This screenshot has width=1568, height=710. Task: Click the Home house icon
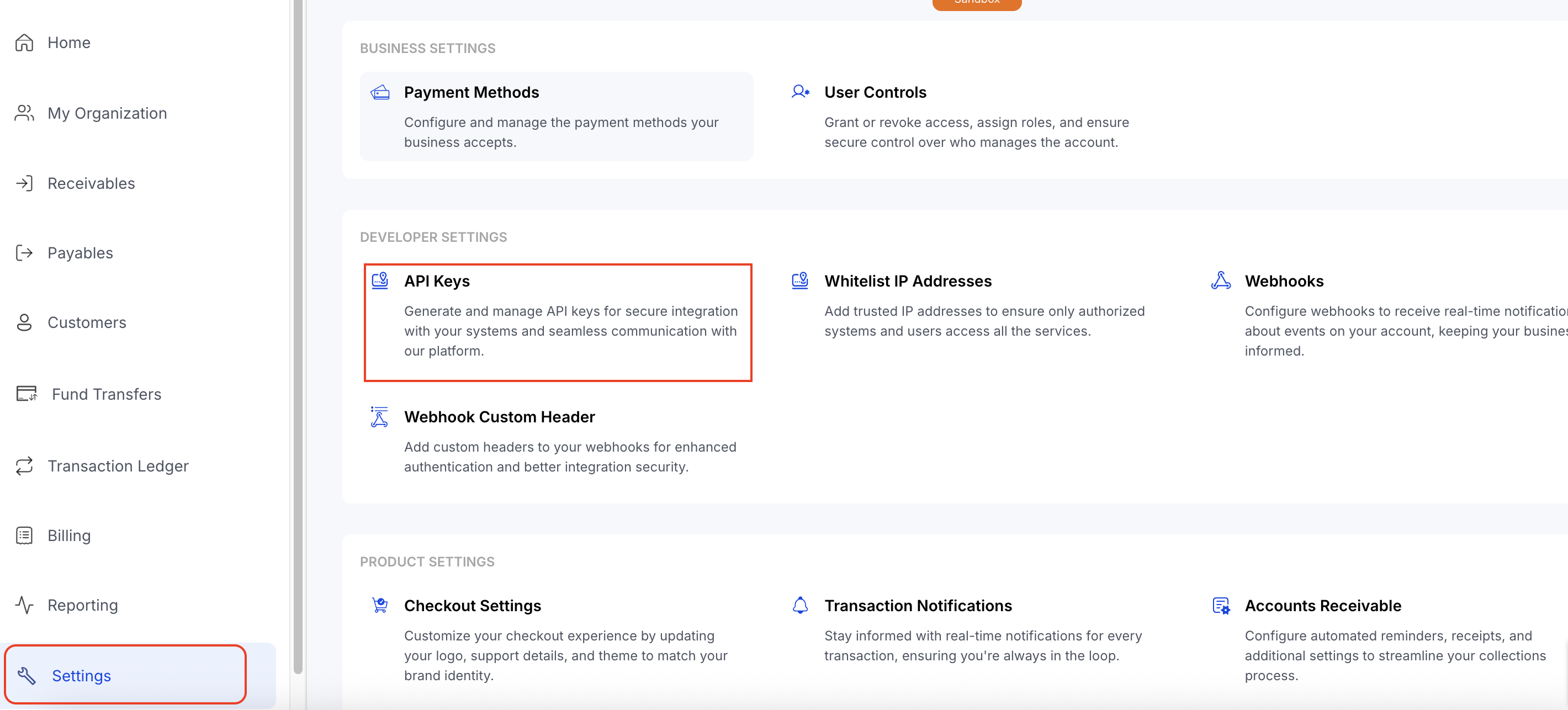coord(24,43)
